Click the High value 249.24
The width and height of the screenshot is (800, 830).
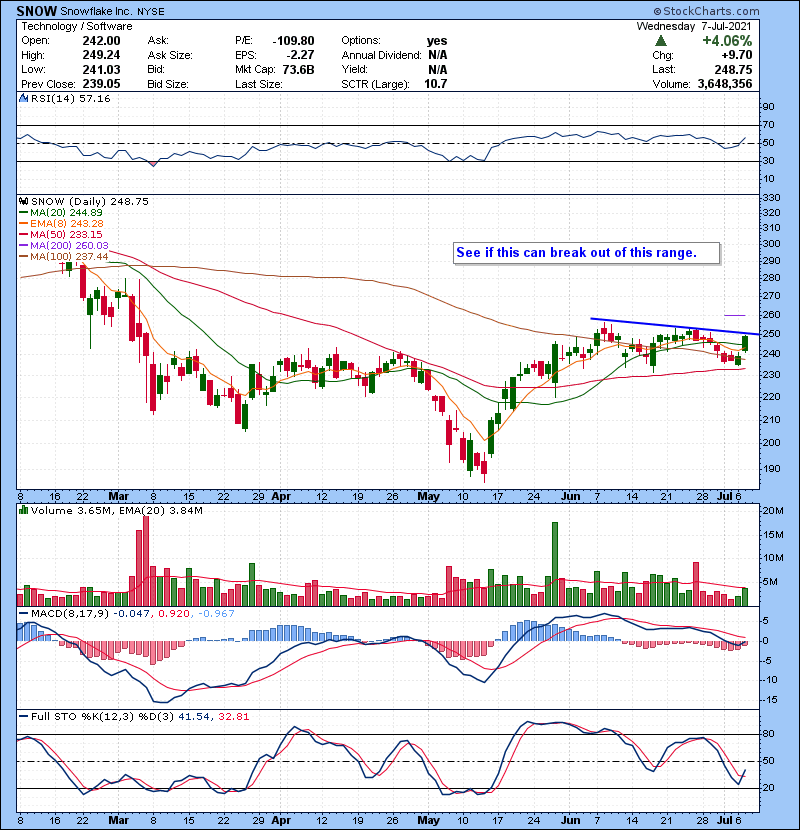click(x=101, y=55)
